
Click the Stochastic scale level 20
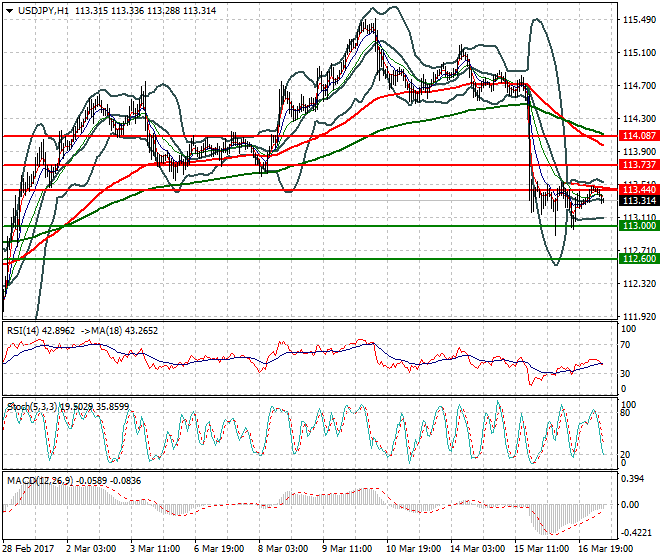[x=625, y=455]
